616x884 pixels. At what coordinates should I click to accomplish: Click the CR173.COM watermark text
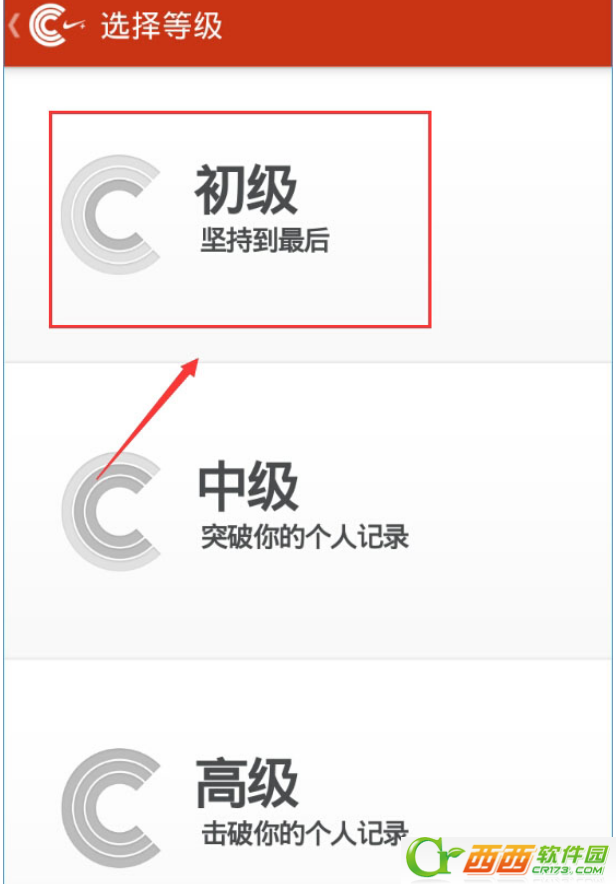568,869
